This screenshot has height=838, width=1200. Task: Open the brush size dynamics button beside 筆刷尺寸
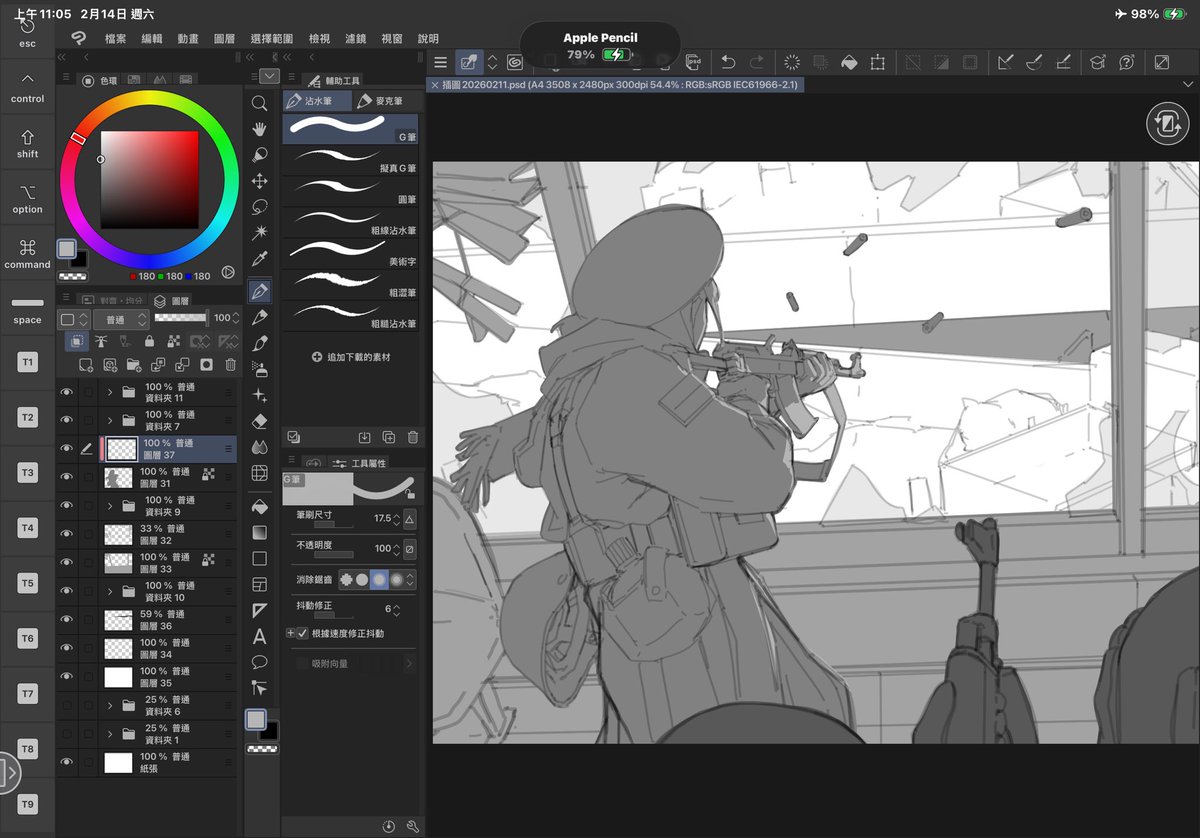[409, 519]
